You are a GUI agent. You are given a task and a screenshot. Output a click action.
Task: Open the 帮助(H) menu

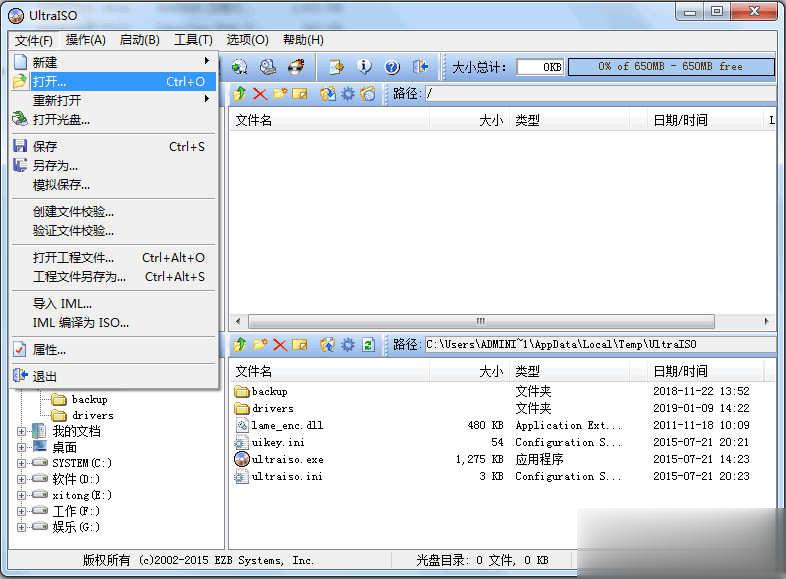pyautogui.click(x=303, y=40)
